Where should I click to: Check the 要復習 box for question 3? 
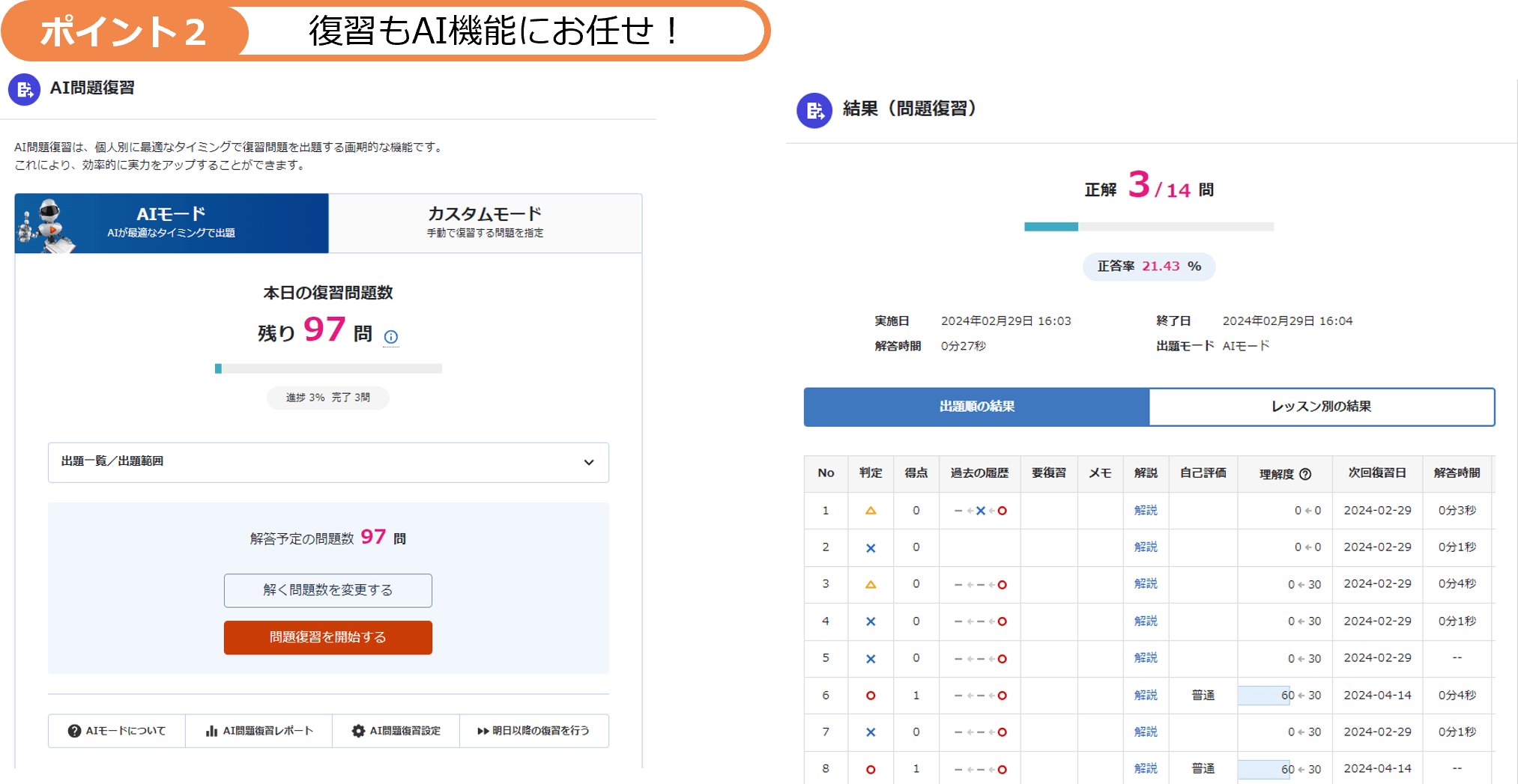coord(1049,584)
